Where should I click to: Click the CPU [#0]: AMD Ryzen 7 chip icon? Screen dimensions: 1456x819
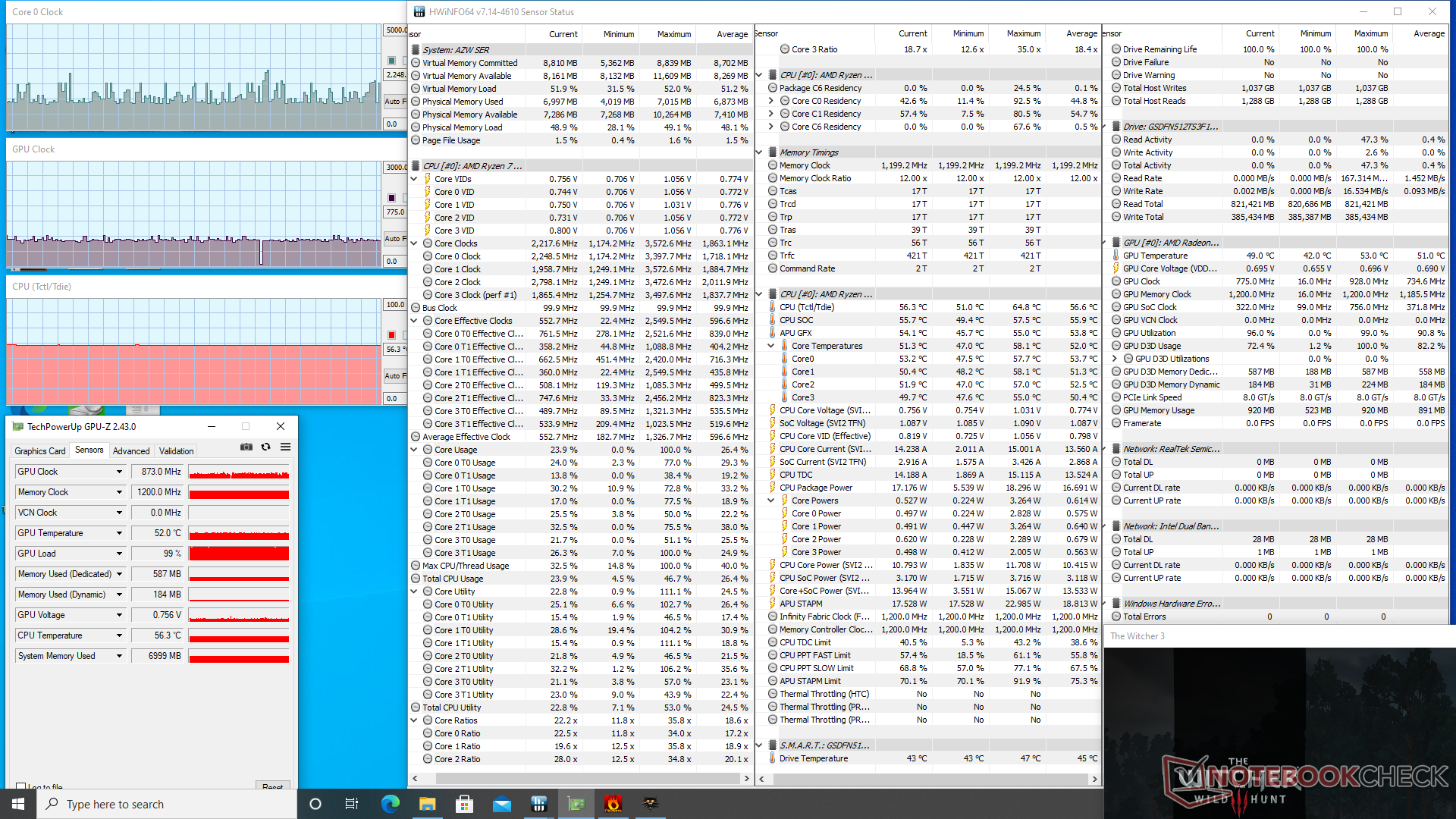[416, 166]
